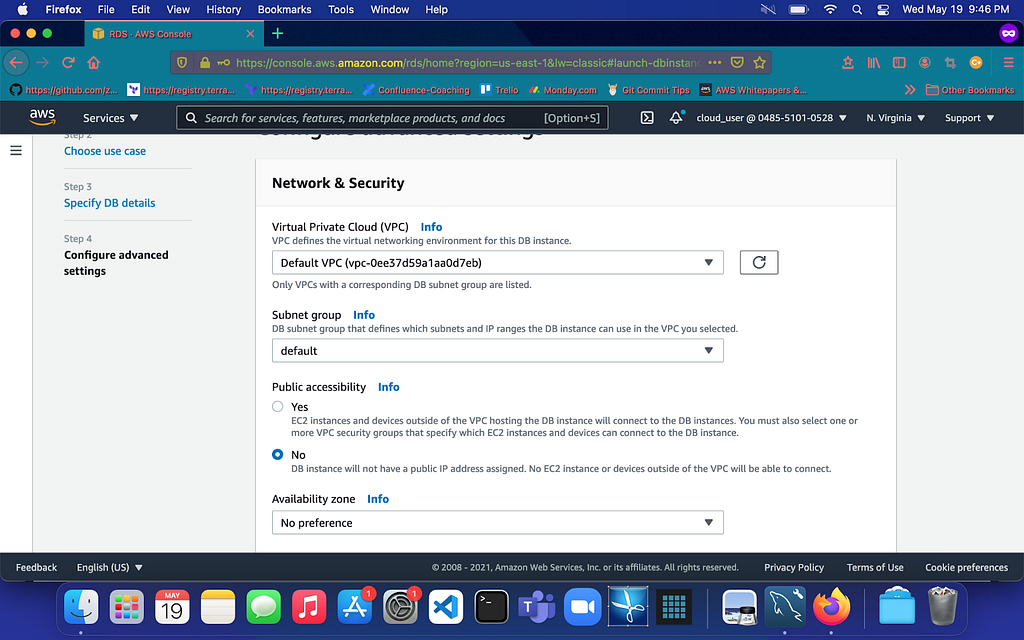Open the Bookmarks menu
Viewport: 1024px width, 640px height.
point(284,10)
